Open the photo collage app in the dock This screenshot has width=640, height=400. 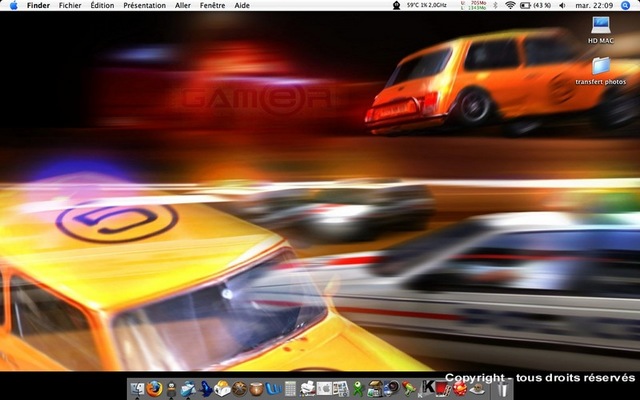341,389
